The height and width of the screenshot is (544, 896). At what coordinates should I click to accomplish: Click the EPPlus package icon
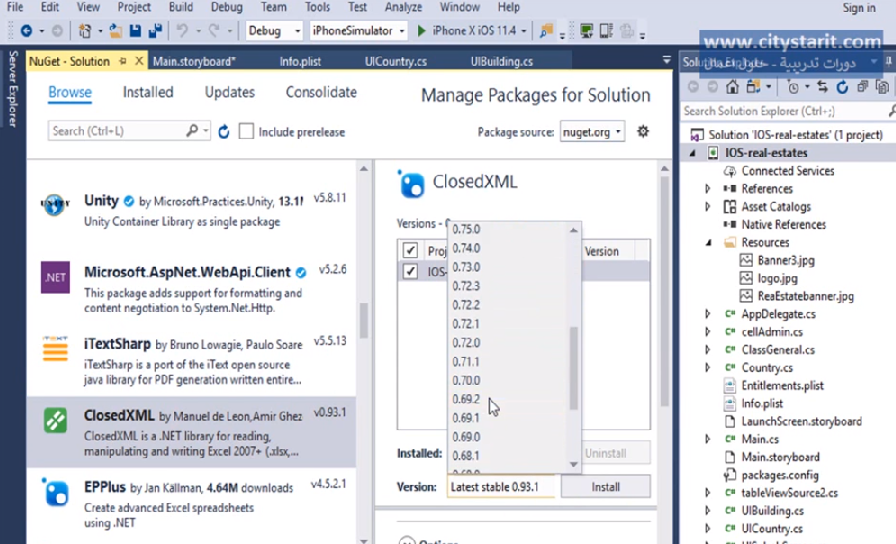tap(55, 493)
